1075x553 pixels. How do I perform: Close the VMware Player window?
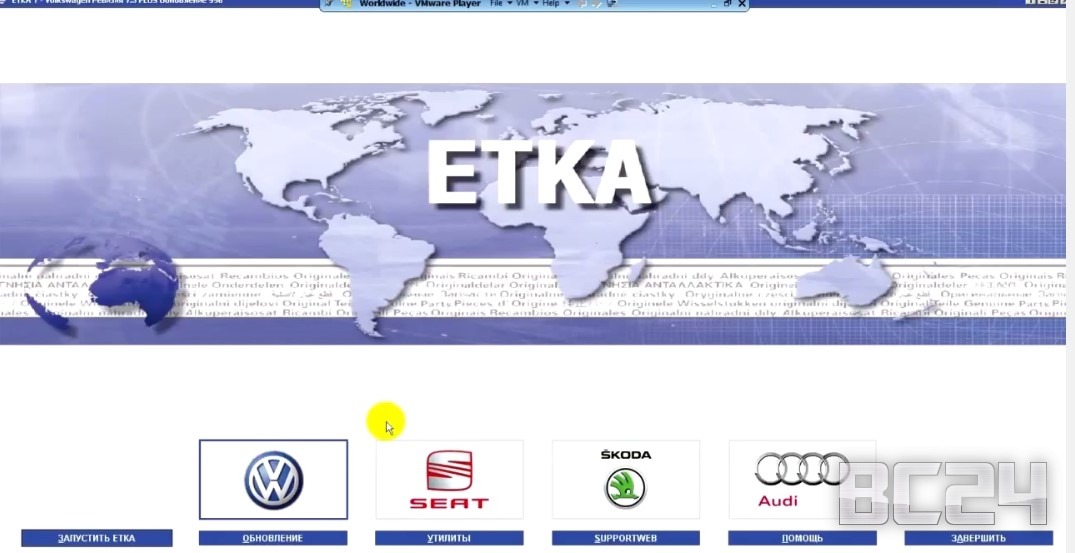741,4
